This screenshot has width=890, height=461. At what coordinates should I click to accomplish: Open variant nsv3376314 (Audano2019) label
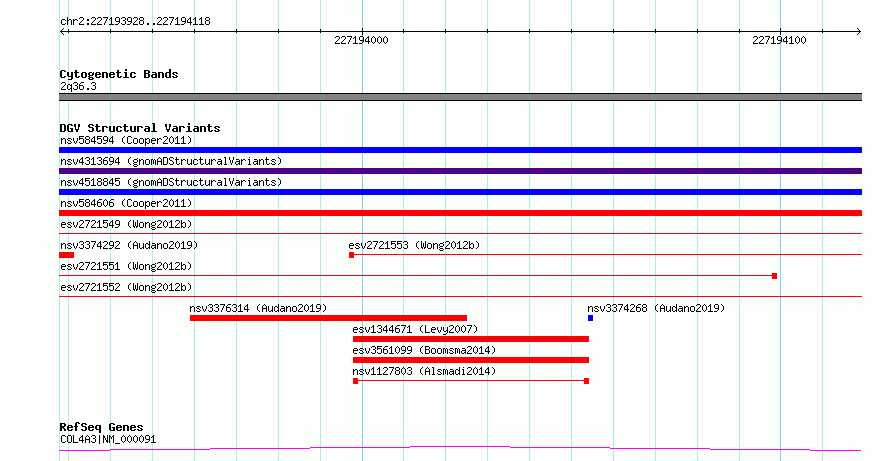(258, 308)
